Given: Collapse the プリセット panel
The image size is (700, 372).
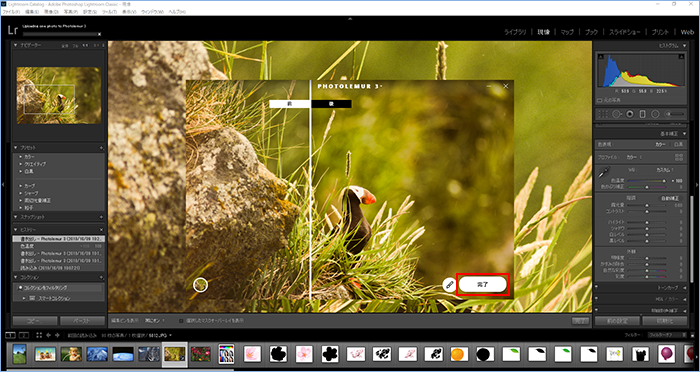Looking at the screenshot, I should pos(16,148).
